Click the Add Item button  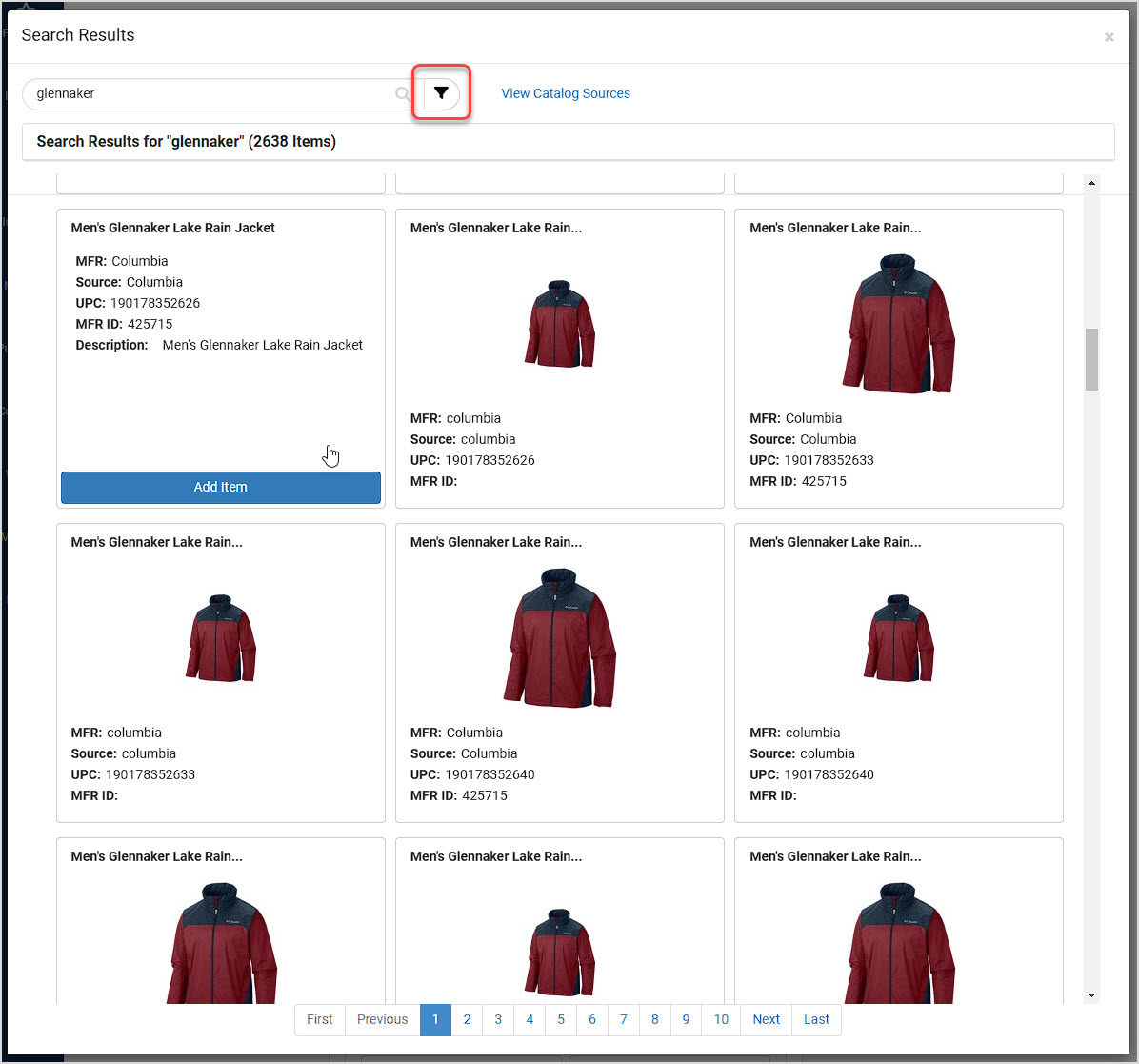[x=221, y=487]
